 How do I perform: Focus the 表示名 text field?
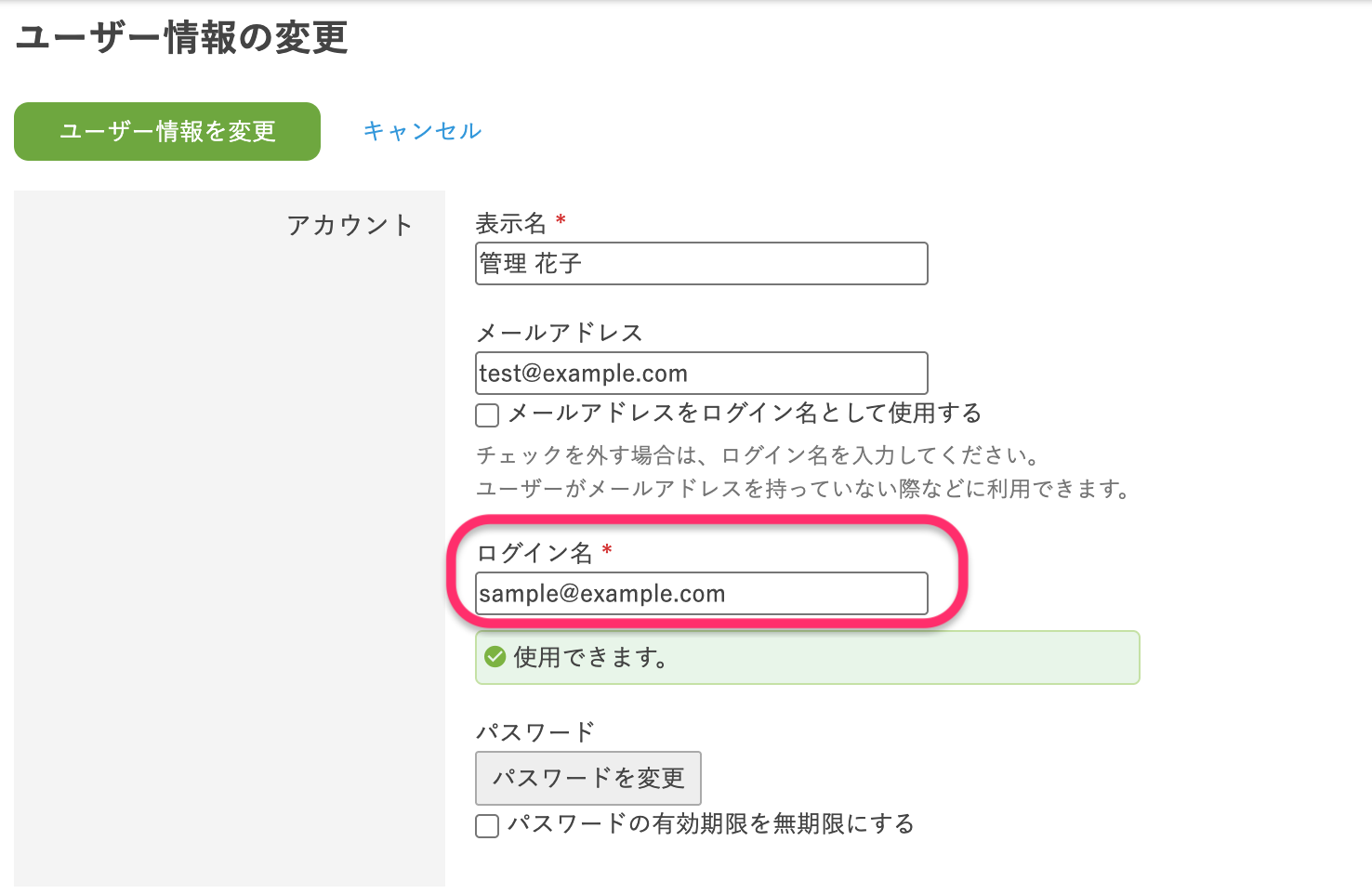pyautogui.click(x=701, y=264)
